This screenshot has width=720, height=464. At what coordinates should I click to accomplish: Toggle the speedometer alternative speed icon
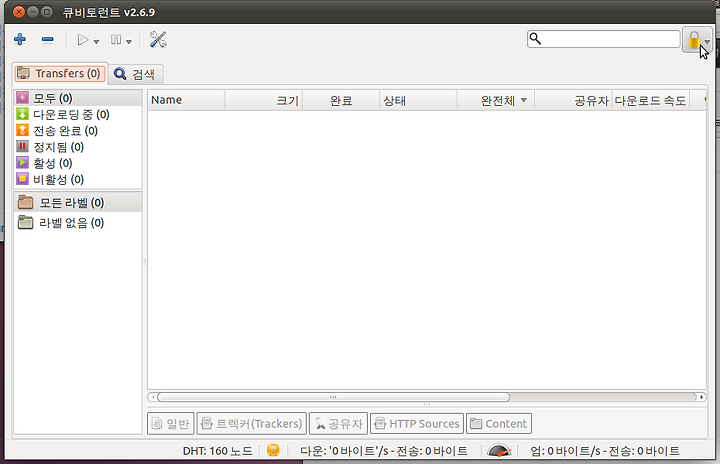pos(499,450)
